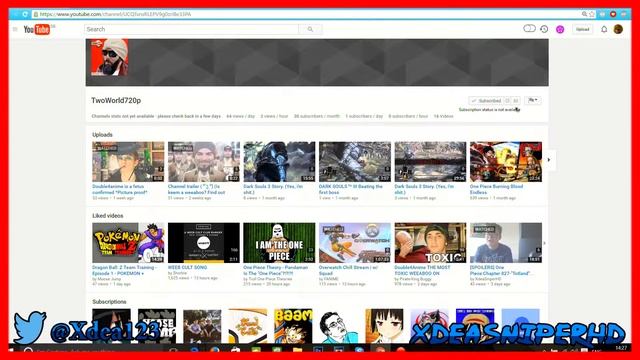This screenshot has height=360, width=640.
Task: Click the 'fetus confirmed *Picture proof*' video title
Action: tap(120, 189)
